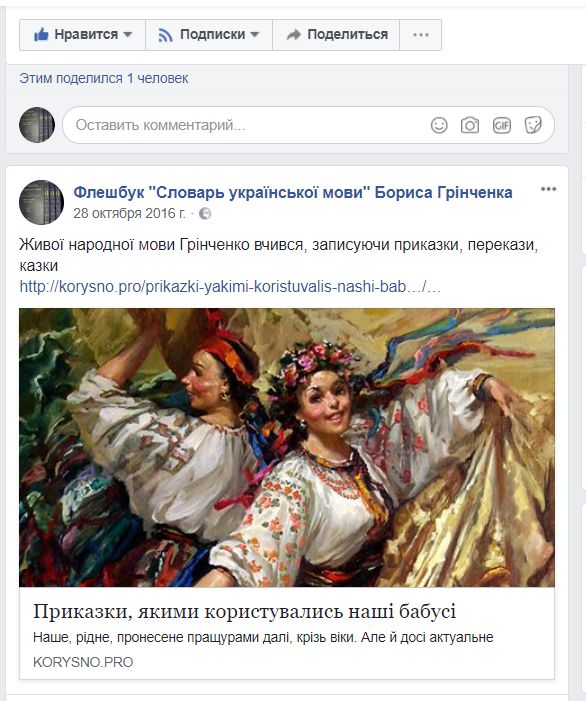
Task: Open the GIF picker in comment box
Action: (x=502, y=125)
